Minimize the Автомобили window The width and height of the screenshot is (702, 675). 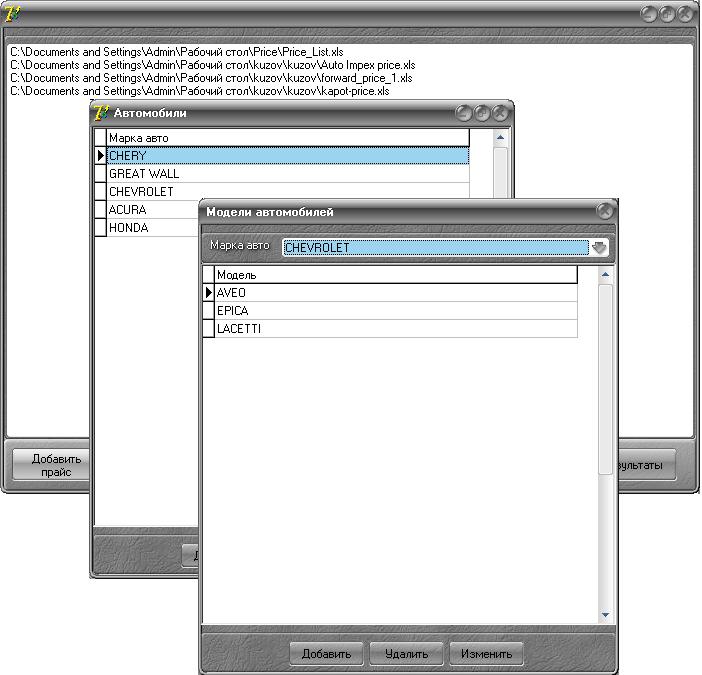point(463,113)
